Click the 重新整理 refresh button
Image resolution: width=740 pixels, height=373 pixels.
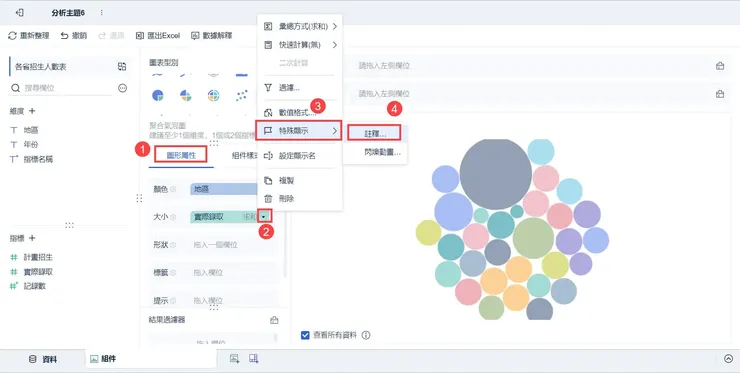(29, 35)
